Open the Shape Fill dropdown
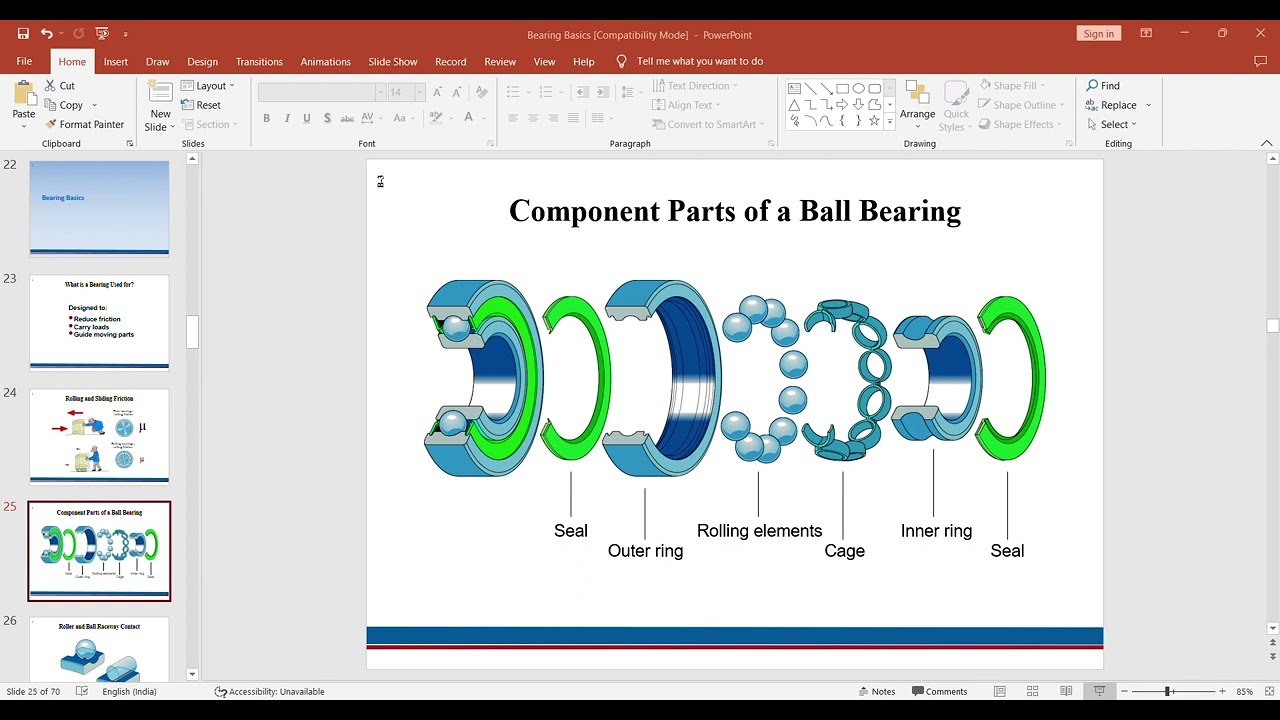Viewport: 1280px width, 720px height. (x=1011, y=86)
